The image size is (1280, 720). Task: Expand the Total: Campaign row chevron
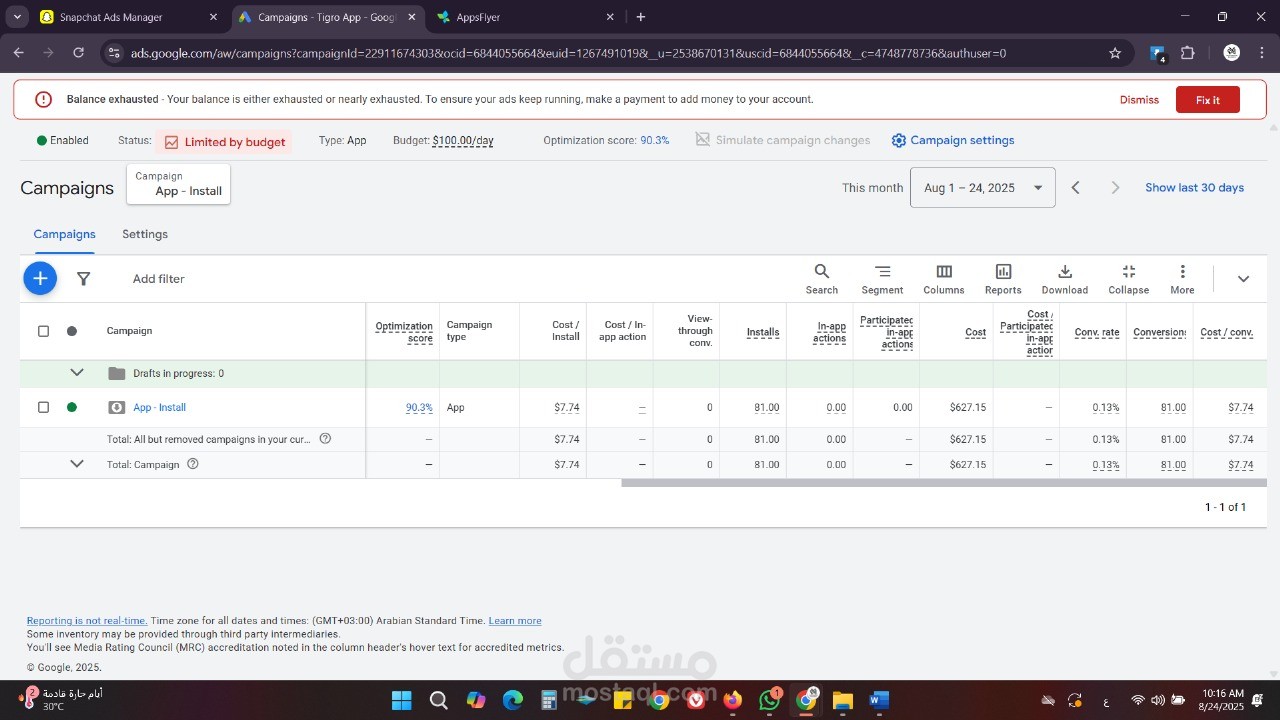click(77, 464)
